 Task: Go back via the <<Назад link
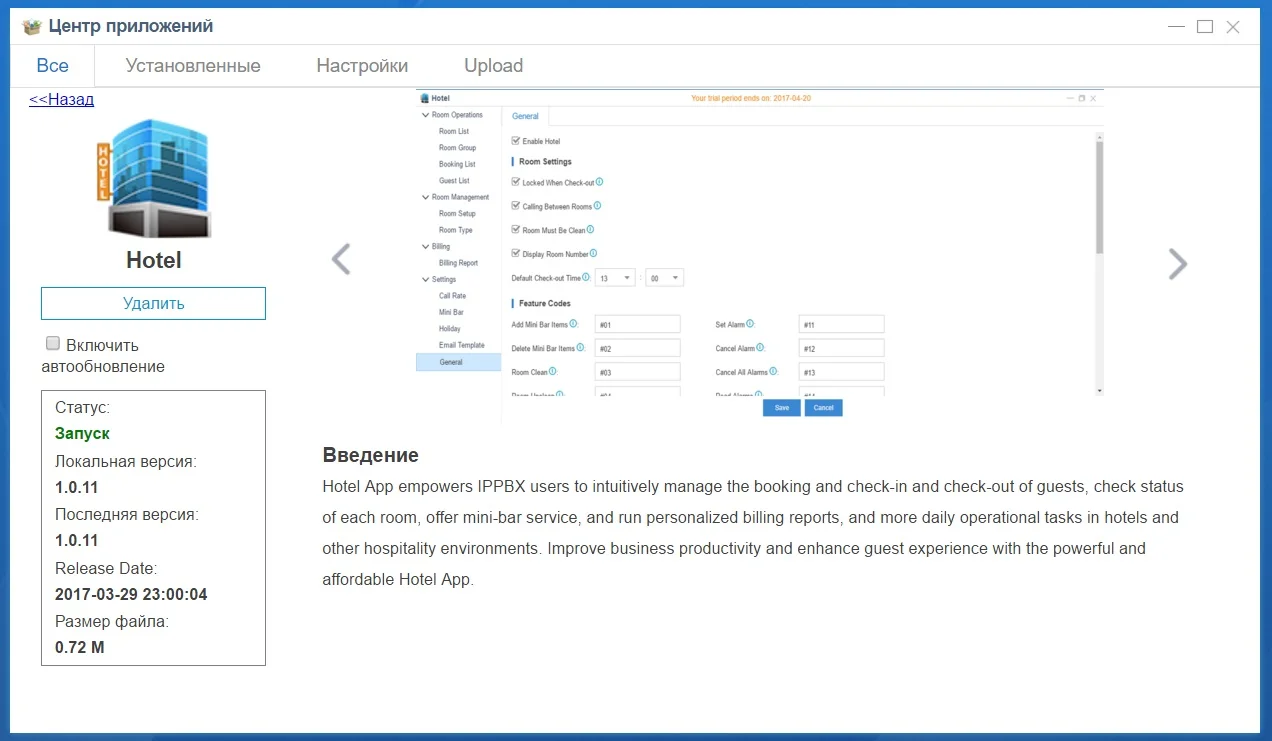coord(62,100)
